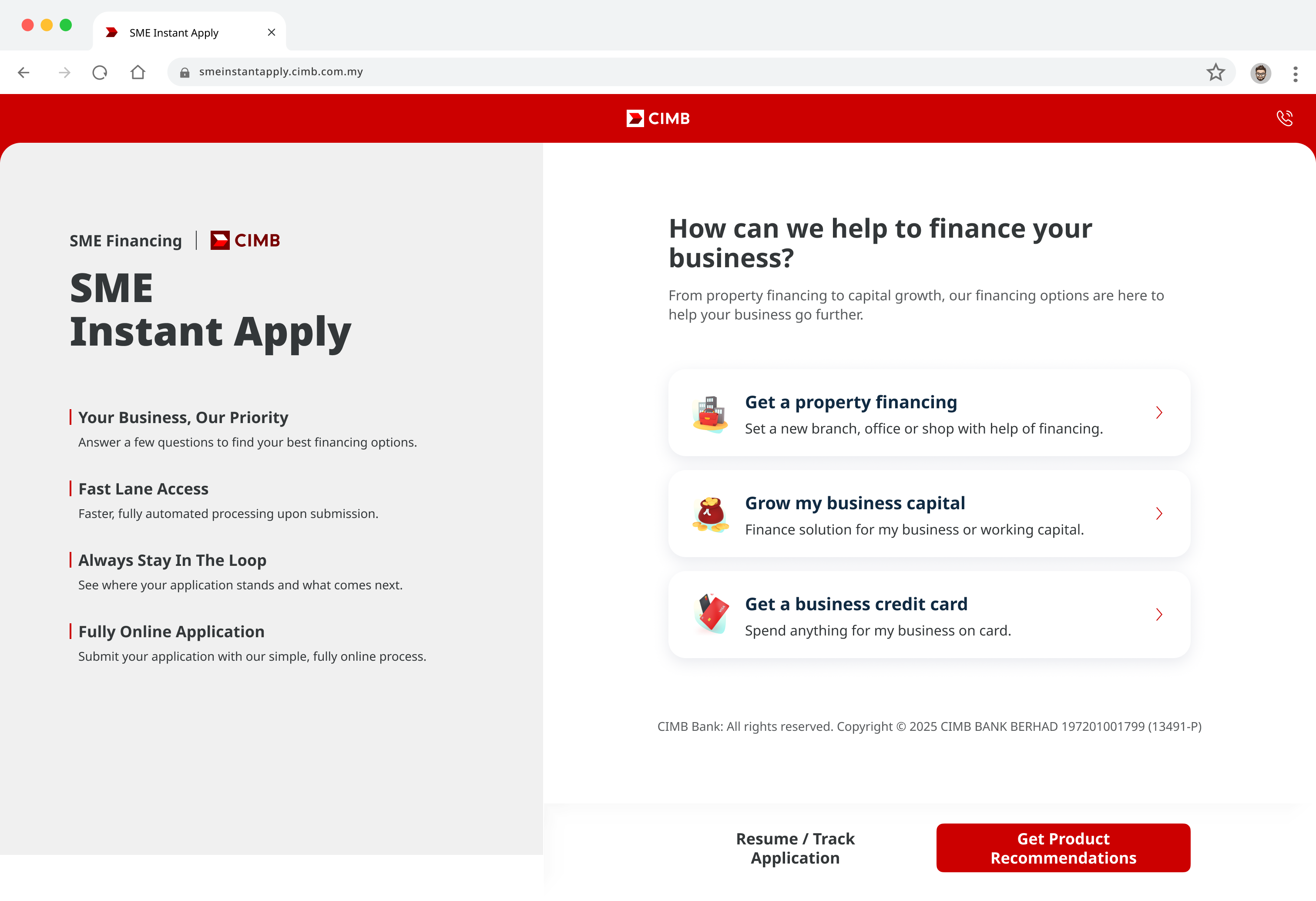This screenshot has width=1316, height=901.
Task: Click 'See where your application stands' text
Action: pyautogui.click(x=240, y=585)
